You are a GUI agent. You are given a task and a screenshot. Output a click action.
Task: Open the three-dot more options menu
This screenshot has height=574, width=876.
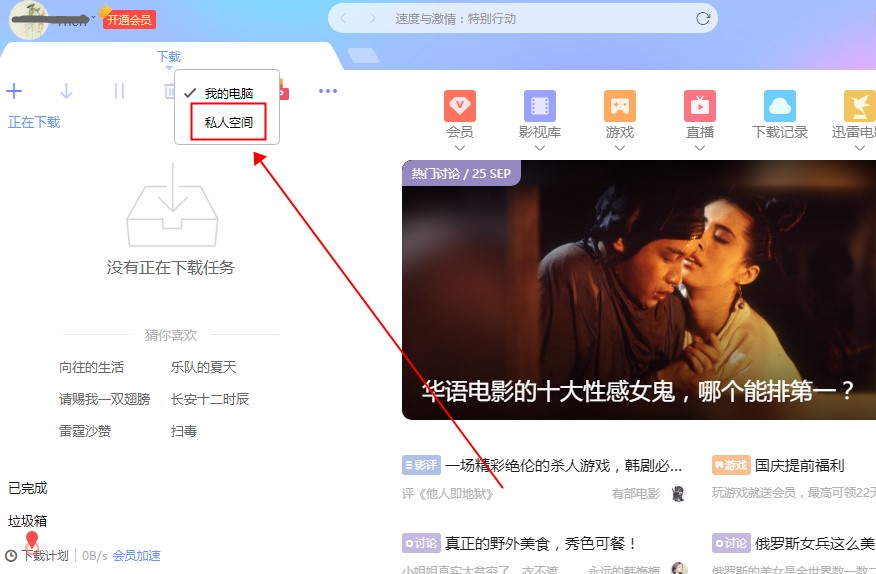(x=328, y=92)
